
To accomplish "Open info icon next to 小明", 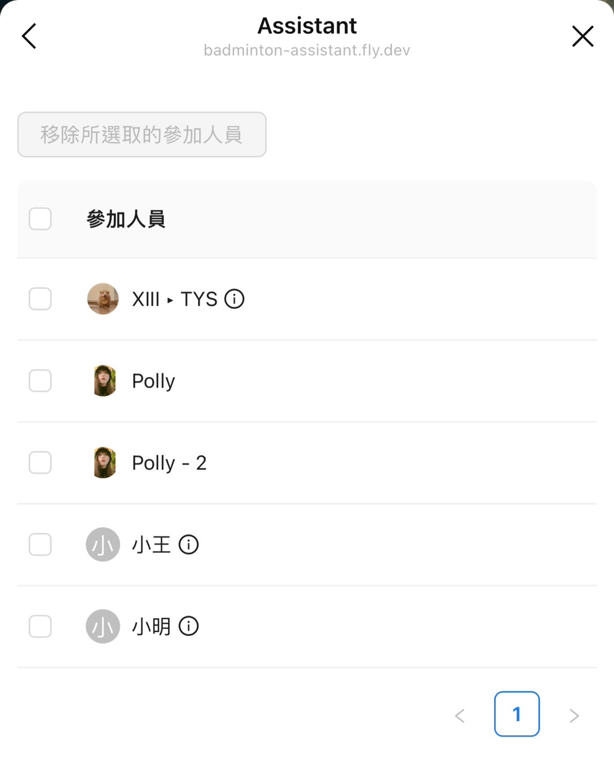I will coord(189,626).
